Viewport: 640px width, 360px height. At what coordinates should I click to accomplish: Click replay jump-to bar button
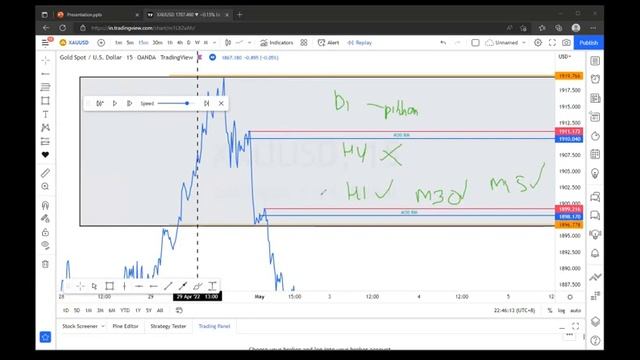(x=100, y=103)
